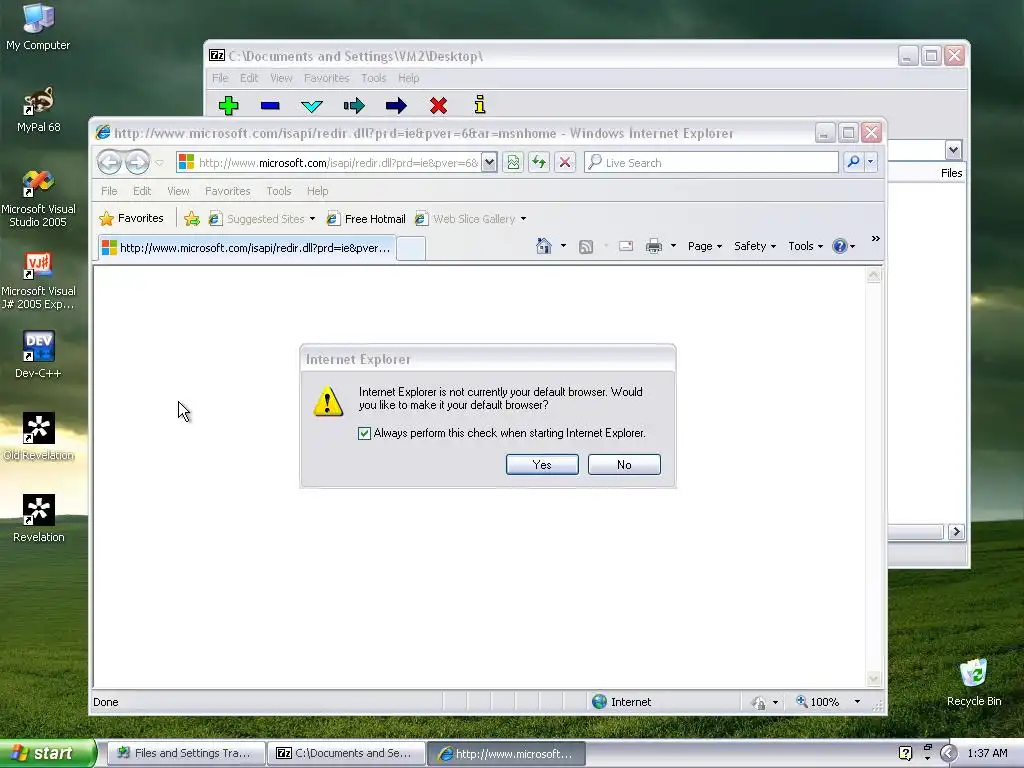This screenshot has height=768, width=1024.
Task: Open the Edit menu in Internet Explorer
Action: click(142, 191)
